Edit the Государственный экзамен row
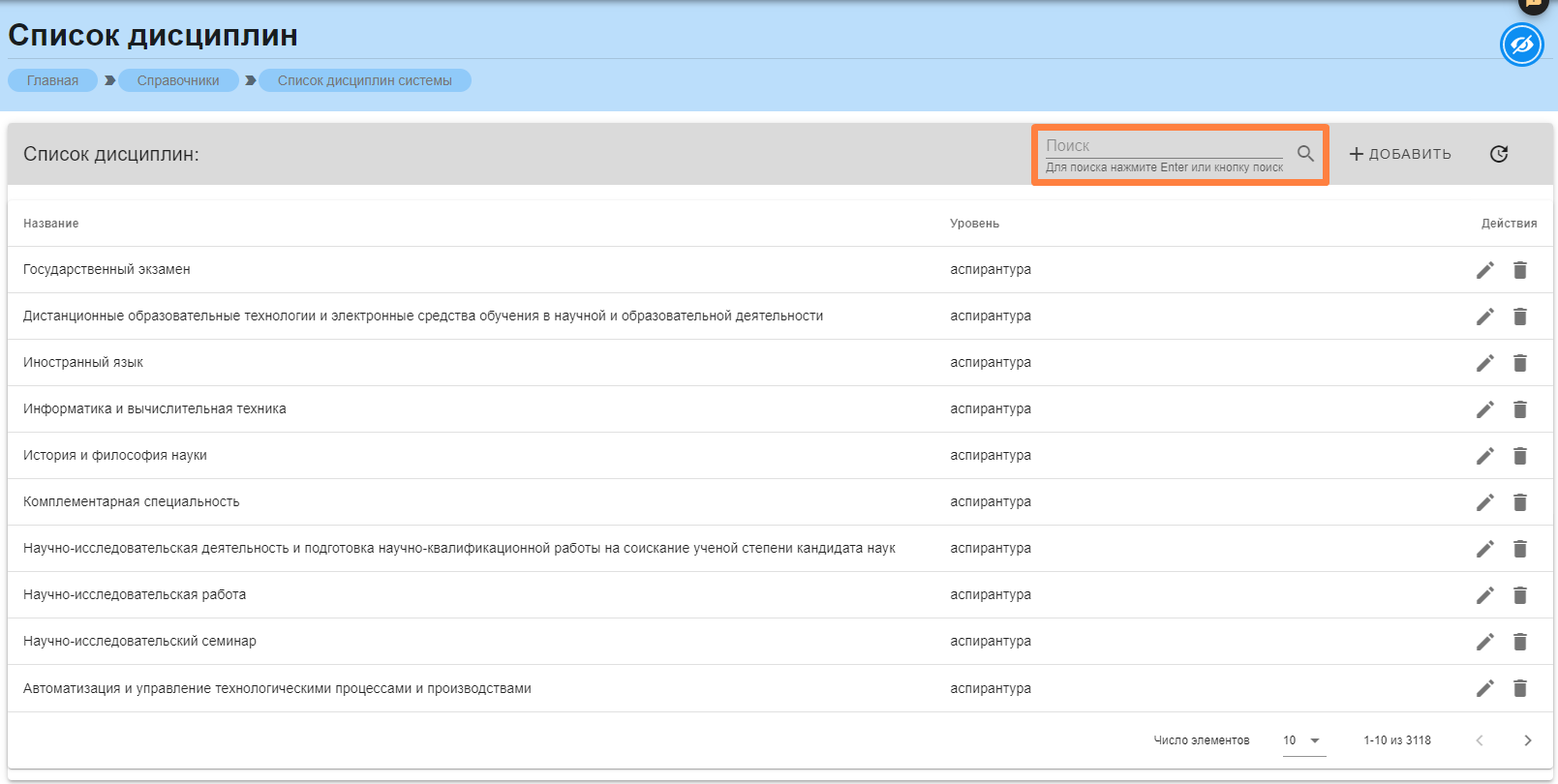1558x784 pixels. pos(1484,270)
